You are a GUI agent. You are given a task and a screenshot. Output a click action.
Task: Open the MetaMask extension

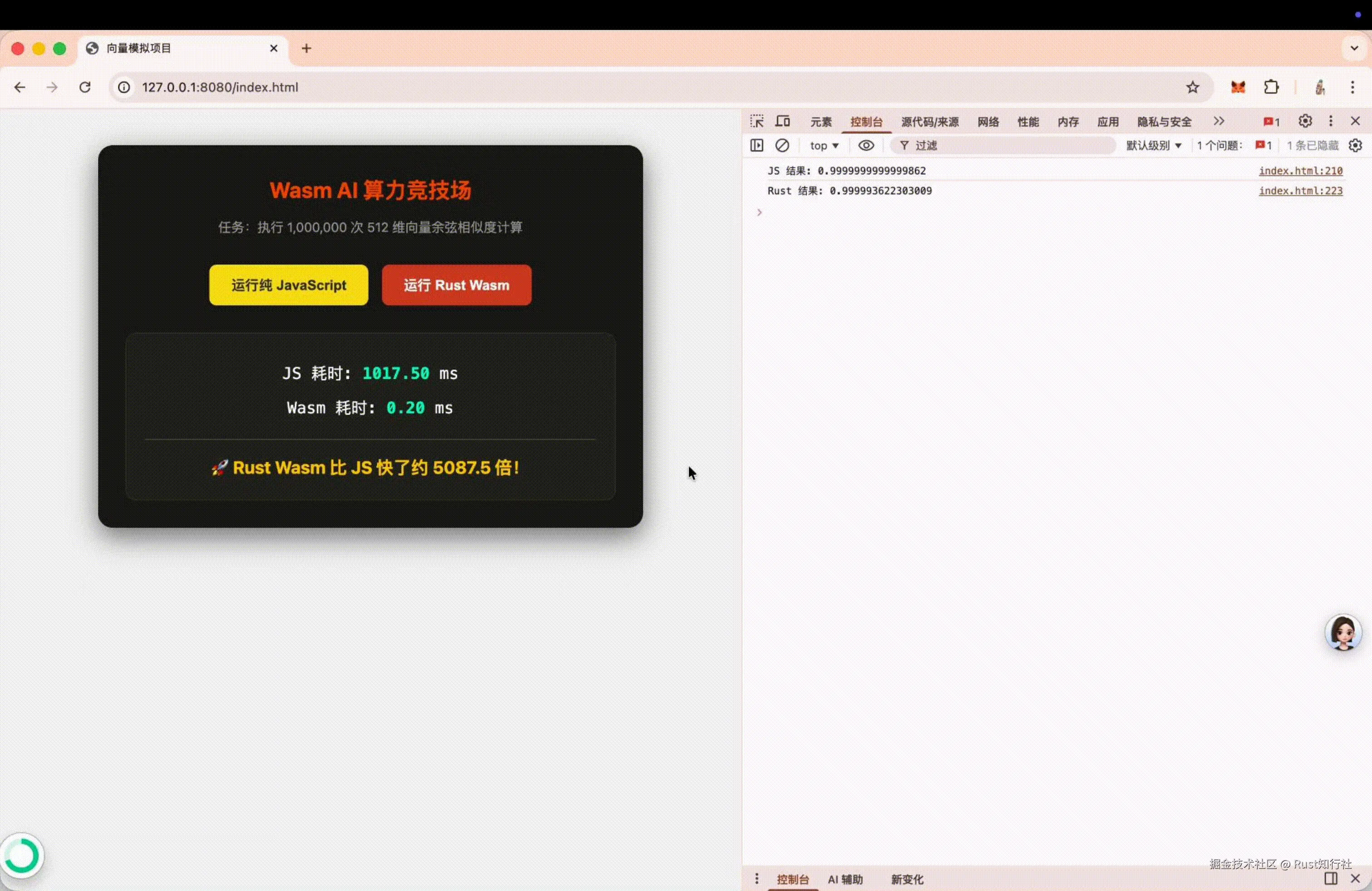[x=1237, y=87]
